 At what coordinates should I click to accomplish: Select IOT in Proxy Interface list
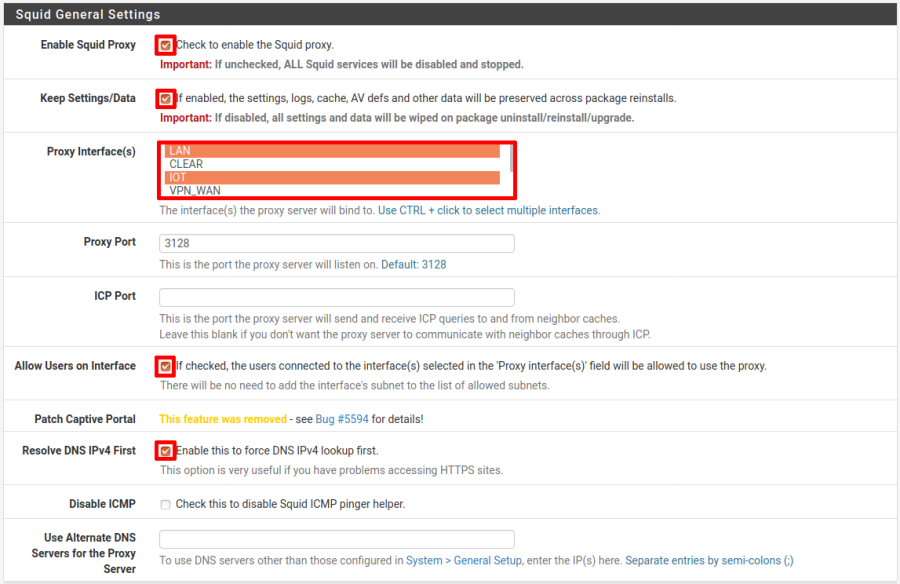pos(331,177)
